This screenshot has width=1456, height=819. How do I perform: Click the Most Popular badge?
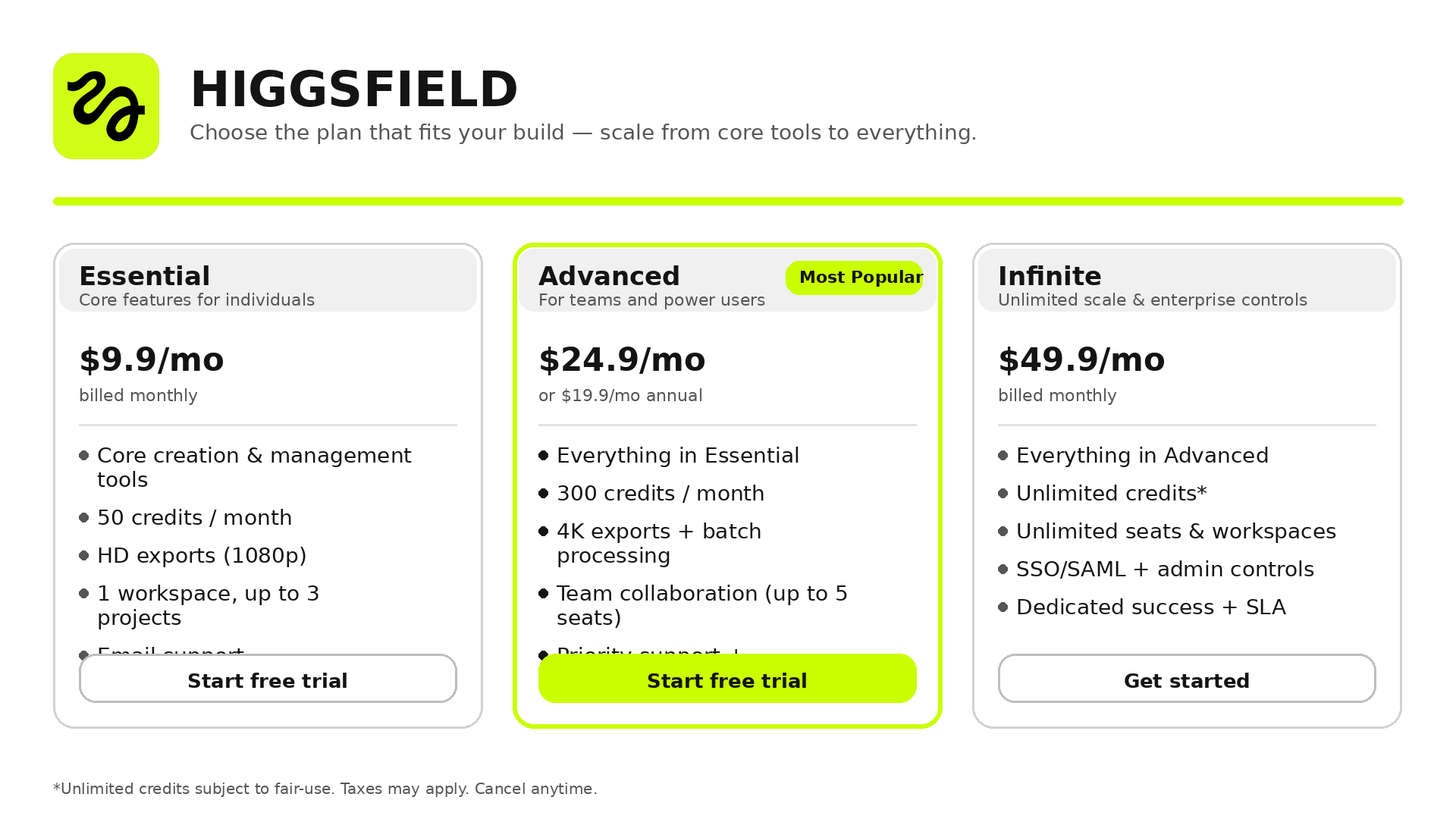(x=855, y=278)
